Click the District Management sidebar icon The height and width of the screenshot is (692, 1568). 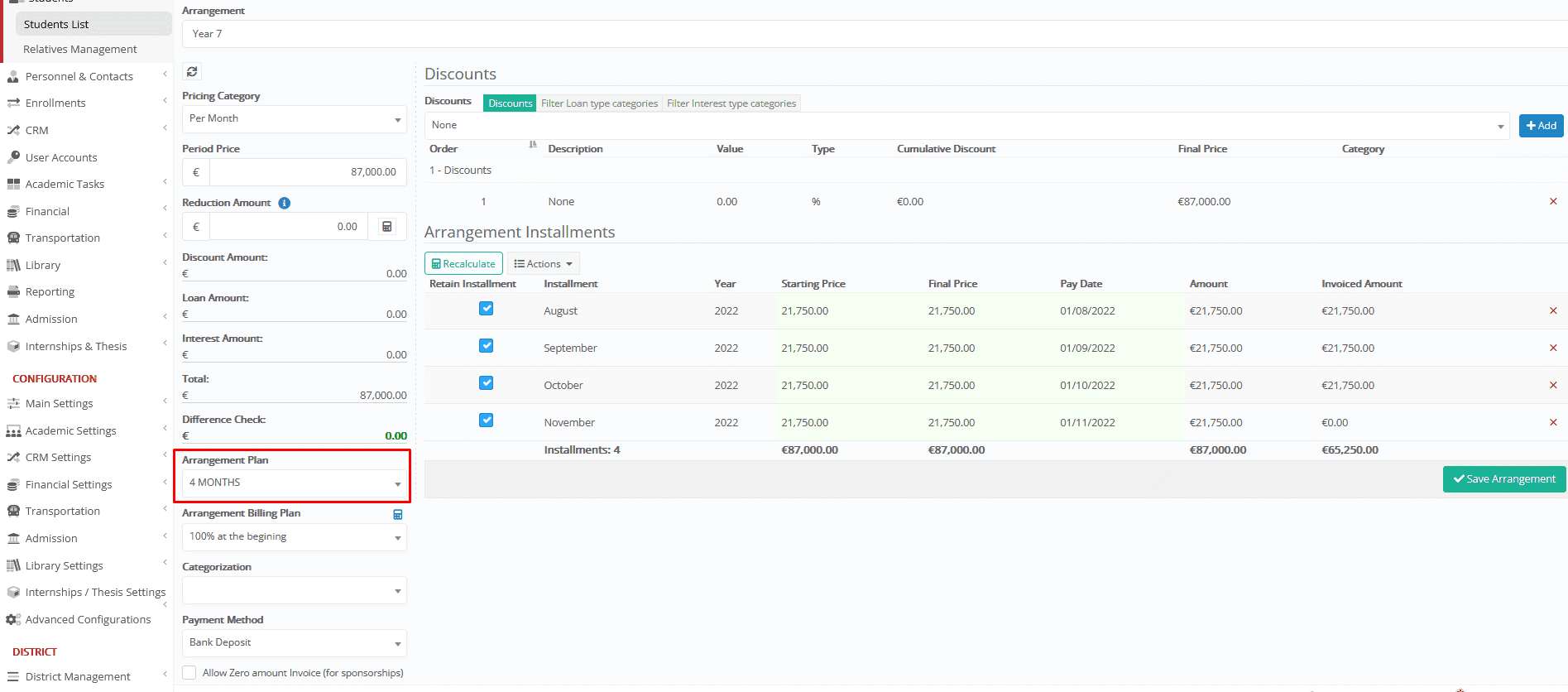[13, 676]
